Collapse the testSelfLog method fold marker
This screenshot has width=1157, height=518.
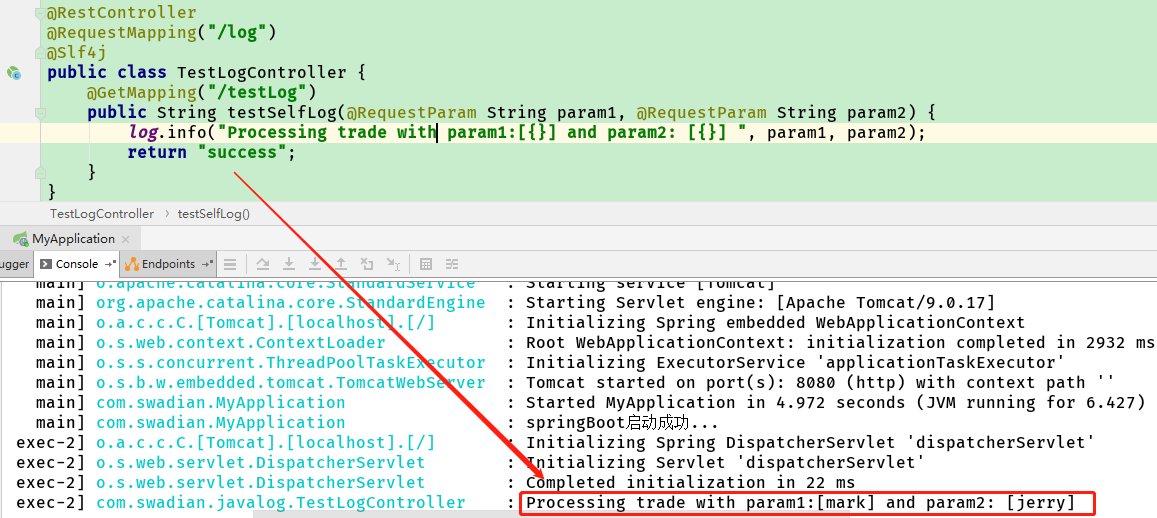click(x=40, y=113)
